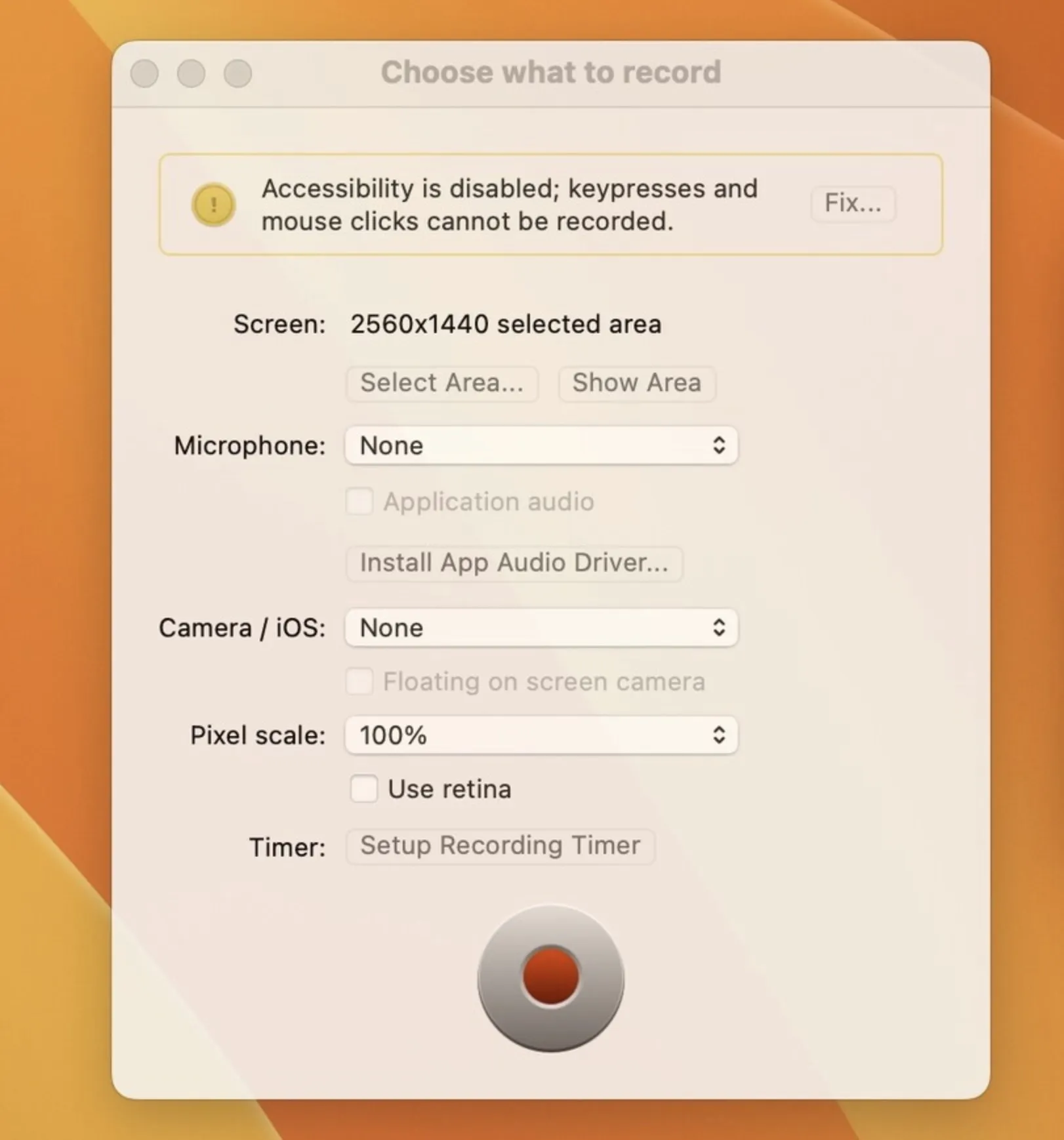Click the Microphone: label
The width and height of the screenshot is (1064, 1140).
[x=250, y=446]
